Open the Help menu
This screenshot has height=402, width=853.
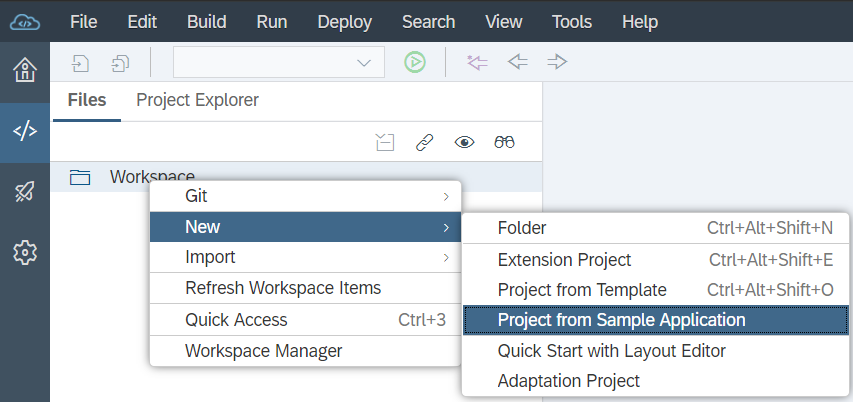click(x=640, y=22)
